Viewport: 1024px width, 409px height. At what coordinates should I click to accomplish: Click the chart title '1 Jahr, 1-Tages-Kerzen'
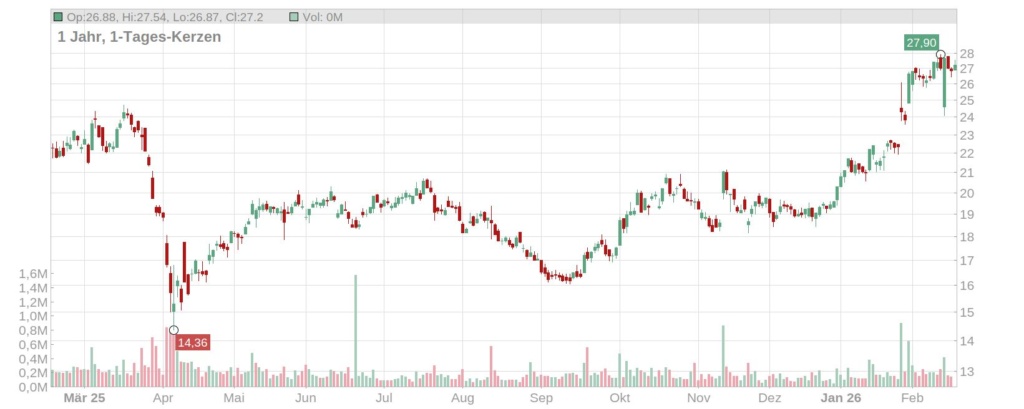click(x=139, y=37)
